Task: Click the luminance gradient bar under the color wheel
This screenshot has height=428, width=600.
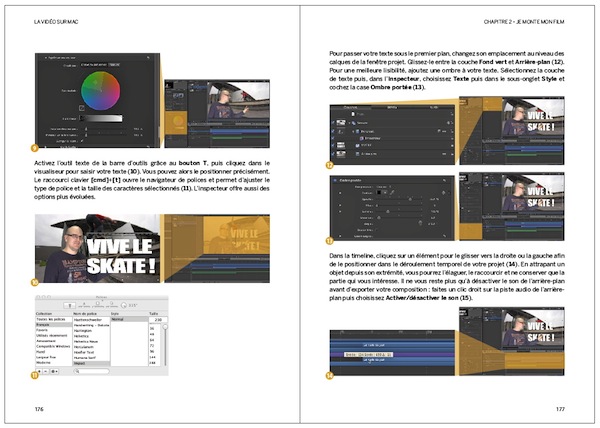Action: tap(101, 118)
